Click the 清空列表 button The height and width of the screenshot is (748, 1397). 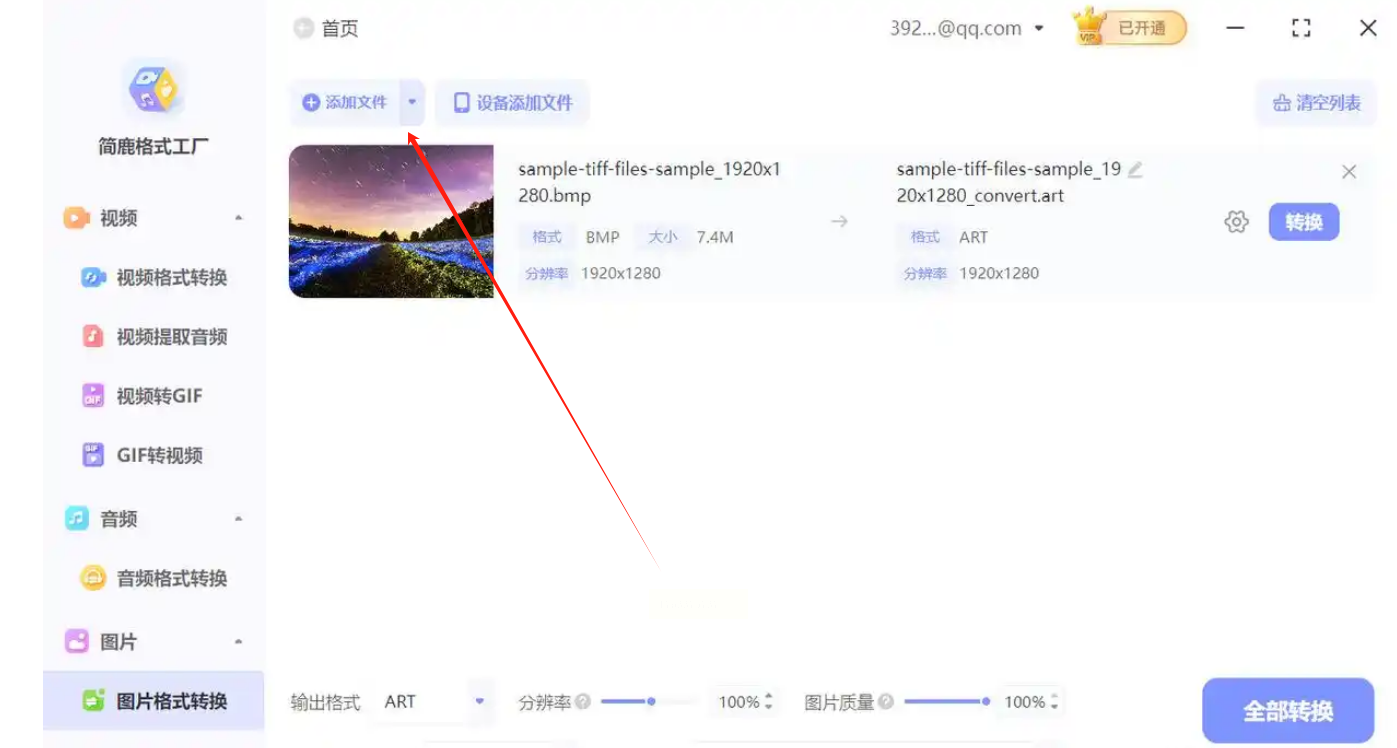pyautogui.click(x=1316, y=103)
